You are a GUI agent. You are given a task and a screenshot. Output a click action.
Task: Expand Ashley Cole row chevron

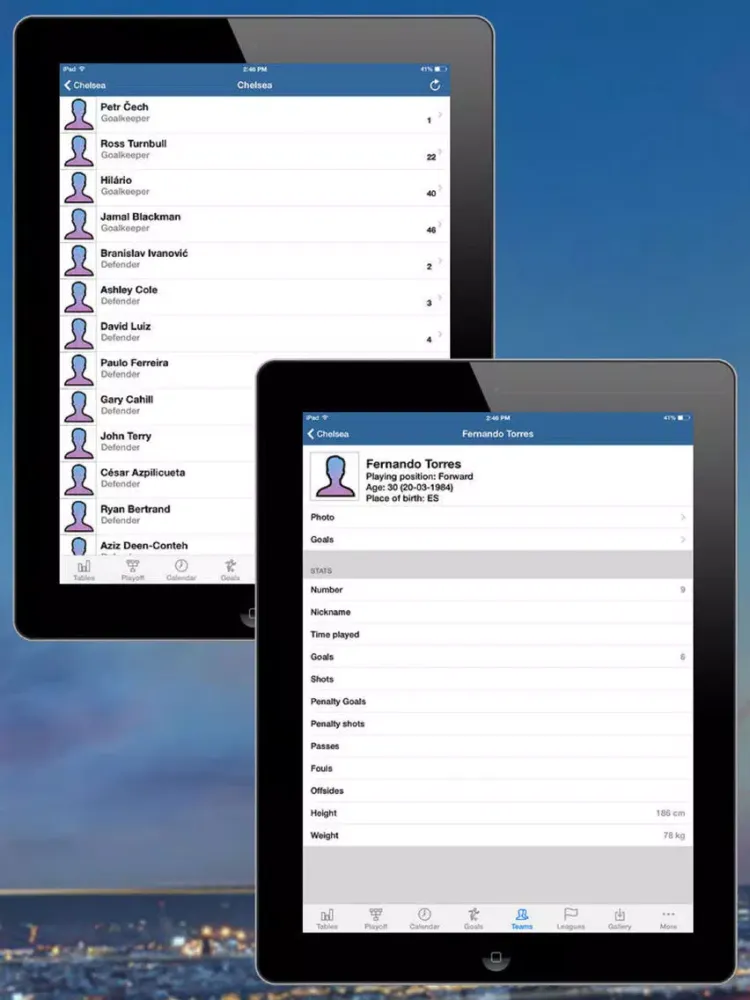(x=440, y=297)
